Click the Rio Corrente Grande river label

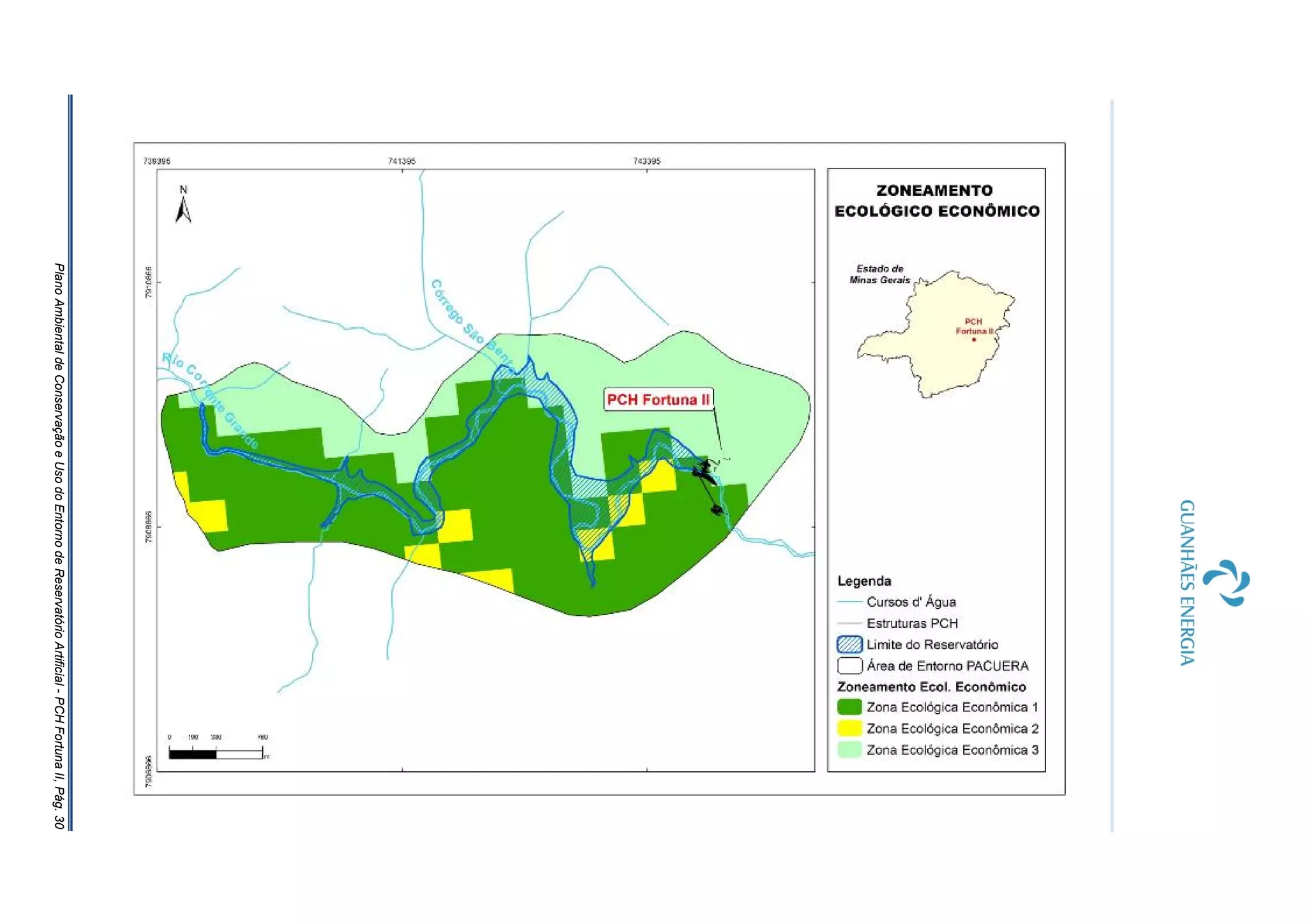point(210,401)
